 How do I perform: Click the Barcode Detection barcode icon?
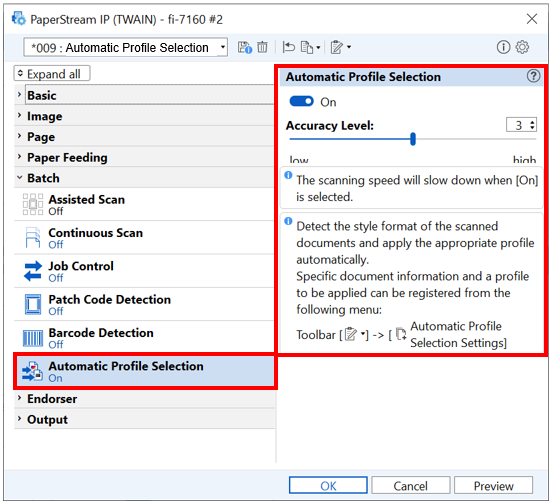pos(33,338)
